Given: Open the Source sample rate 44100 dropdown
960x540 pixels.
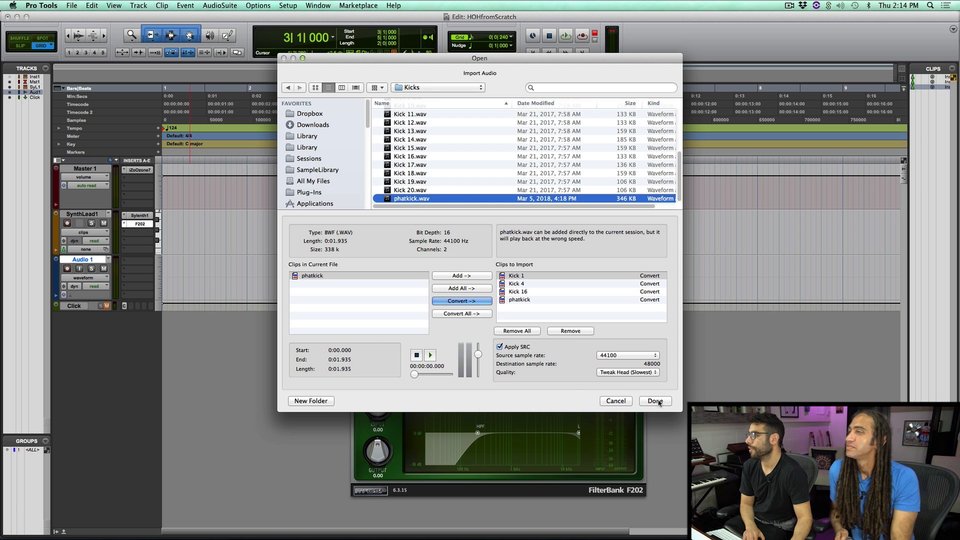Looking at the screenshot, I should (x=628, y=355).
